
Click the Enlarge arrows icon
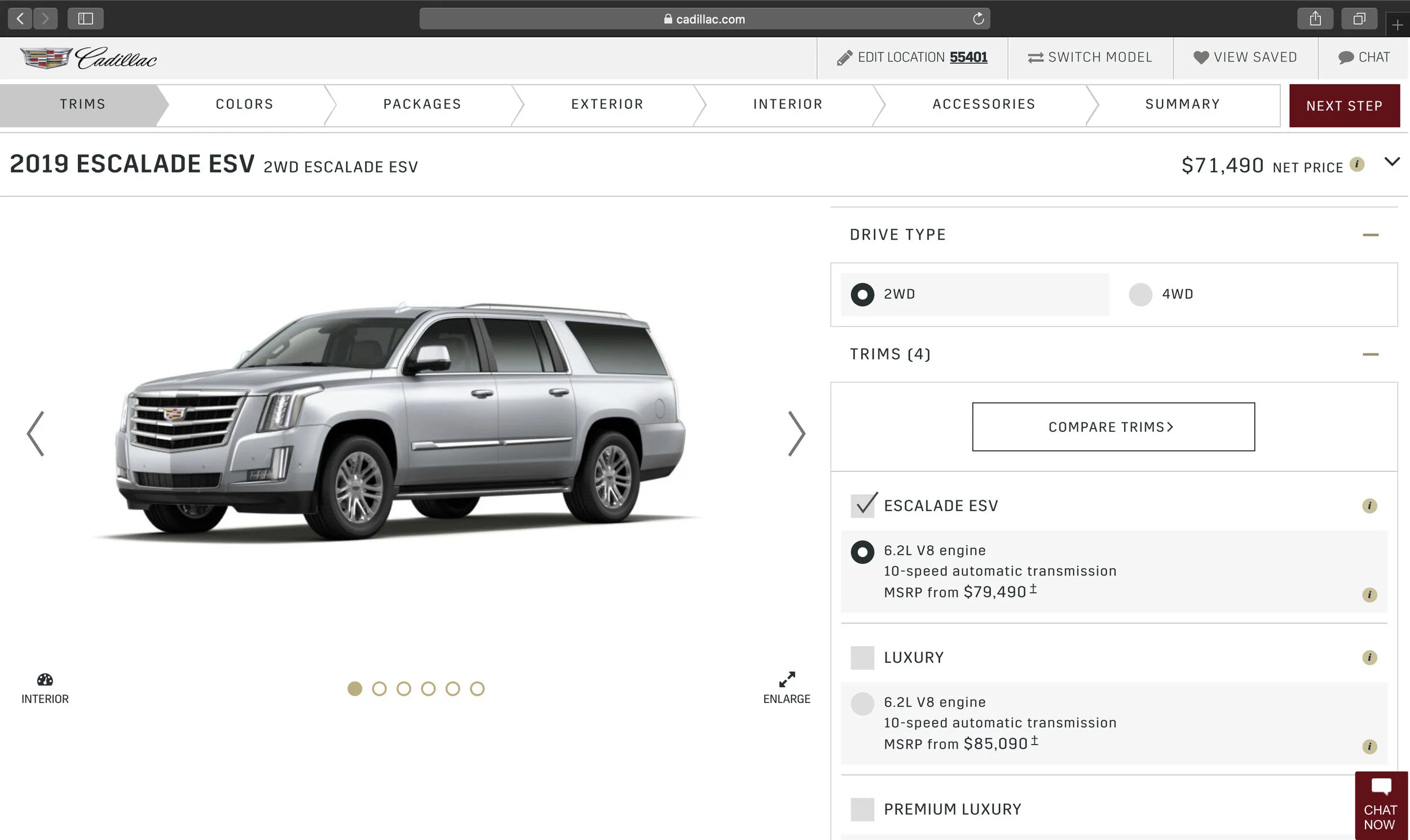coord(787,679)
